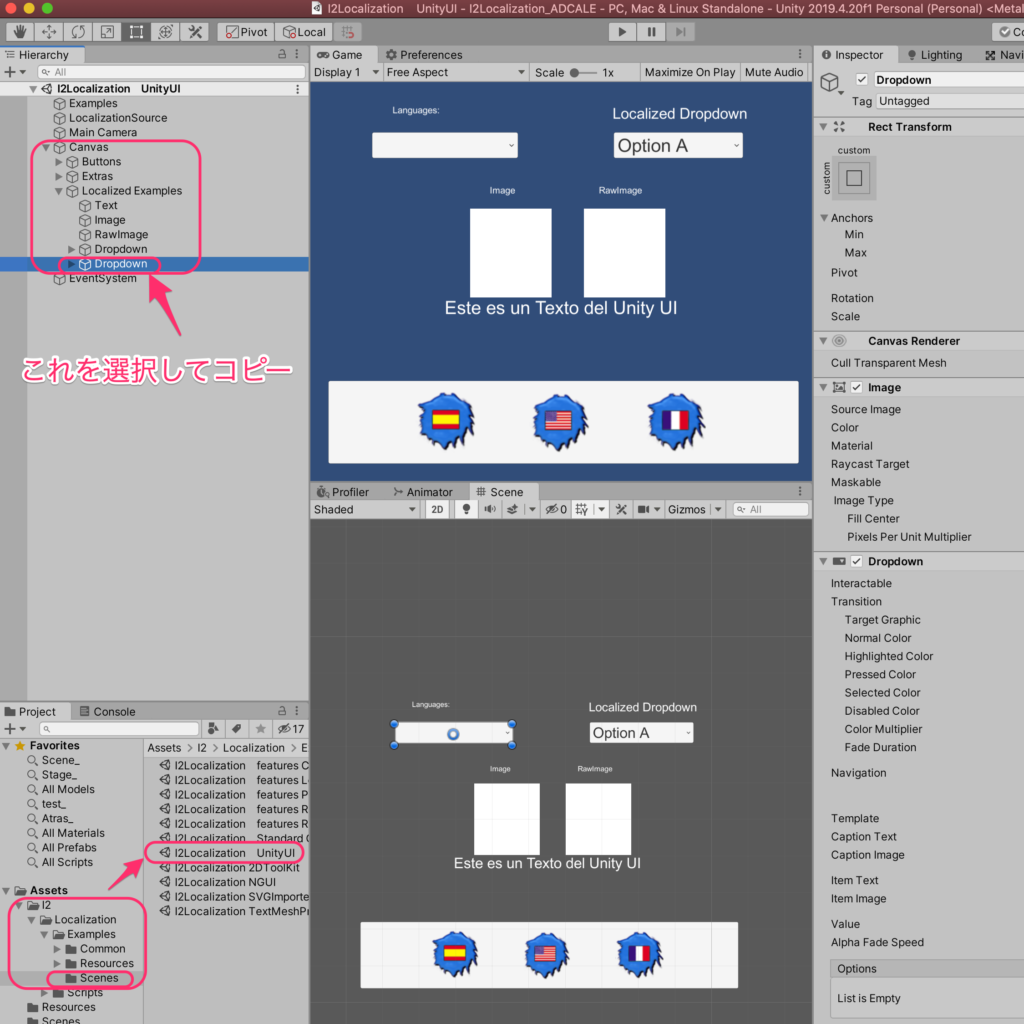Switch to the Console tab
This screenshot has width=1024, height=1024.
pyautogui.click(x=114, y=712)
